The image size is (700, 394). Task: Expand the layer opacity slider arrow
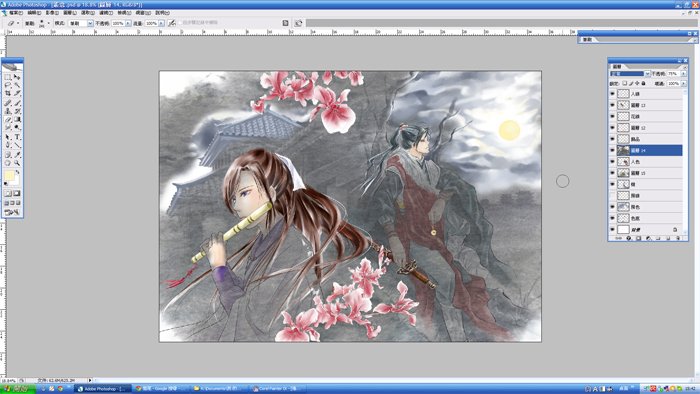pos(683,74)
